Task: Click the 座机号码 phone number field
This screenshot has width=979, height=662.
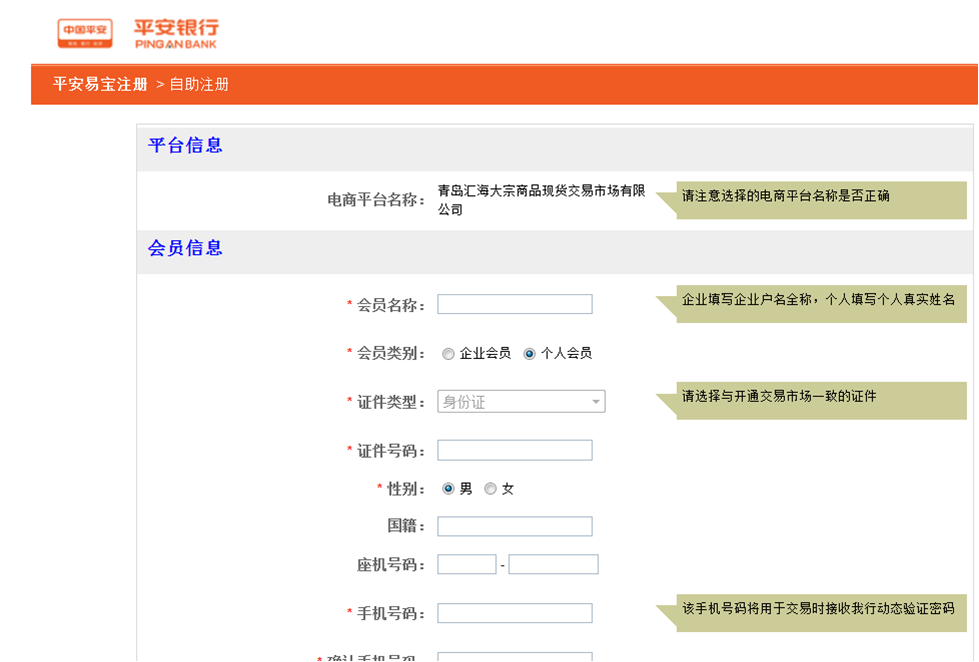Action: pos(553,565)
